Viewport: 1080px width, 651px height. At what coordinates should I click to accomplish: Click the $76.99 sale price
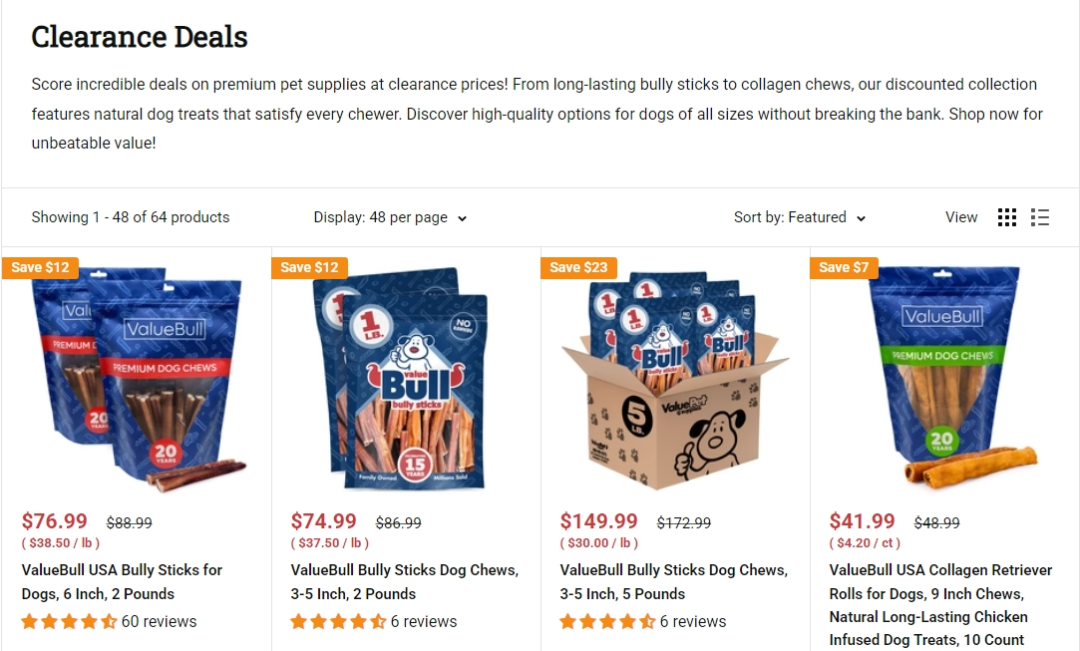click(x=55, y=521)
